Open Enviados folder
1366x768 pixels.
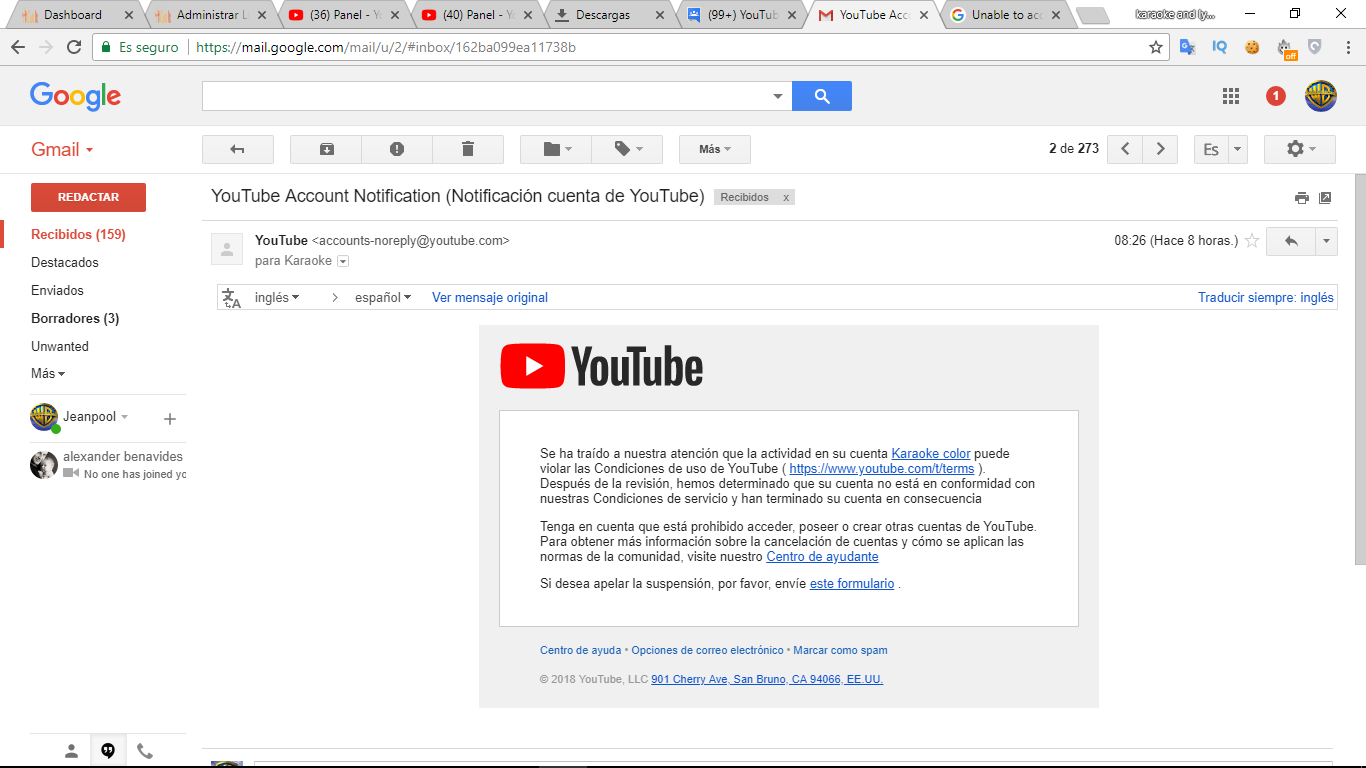tap(57, 290)
